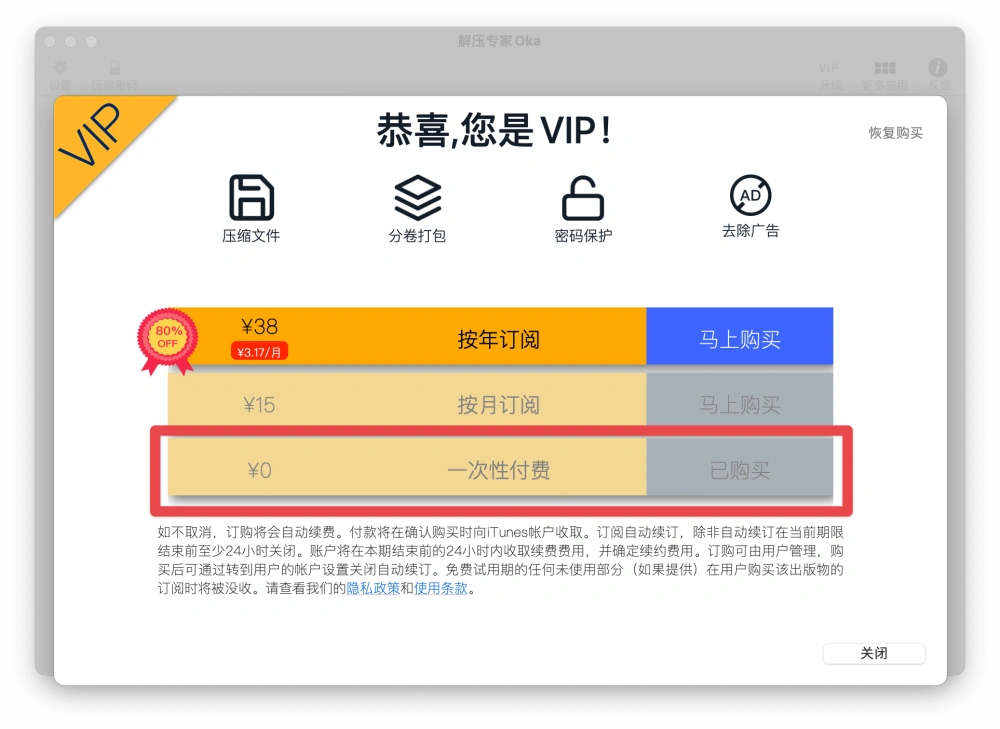
Task: Click VIP 升级 toolbar item
Action: tap(829, 75)
